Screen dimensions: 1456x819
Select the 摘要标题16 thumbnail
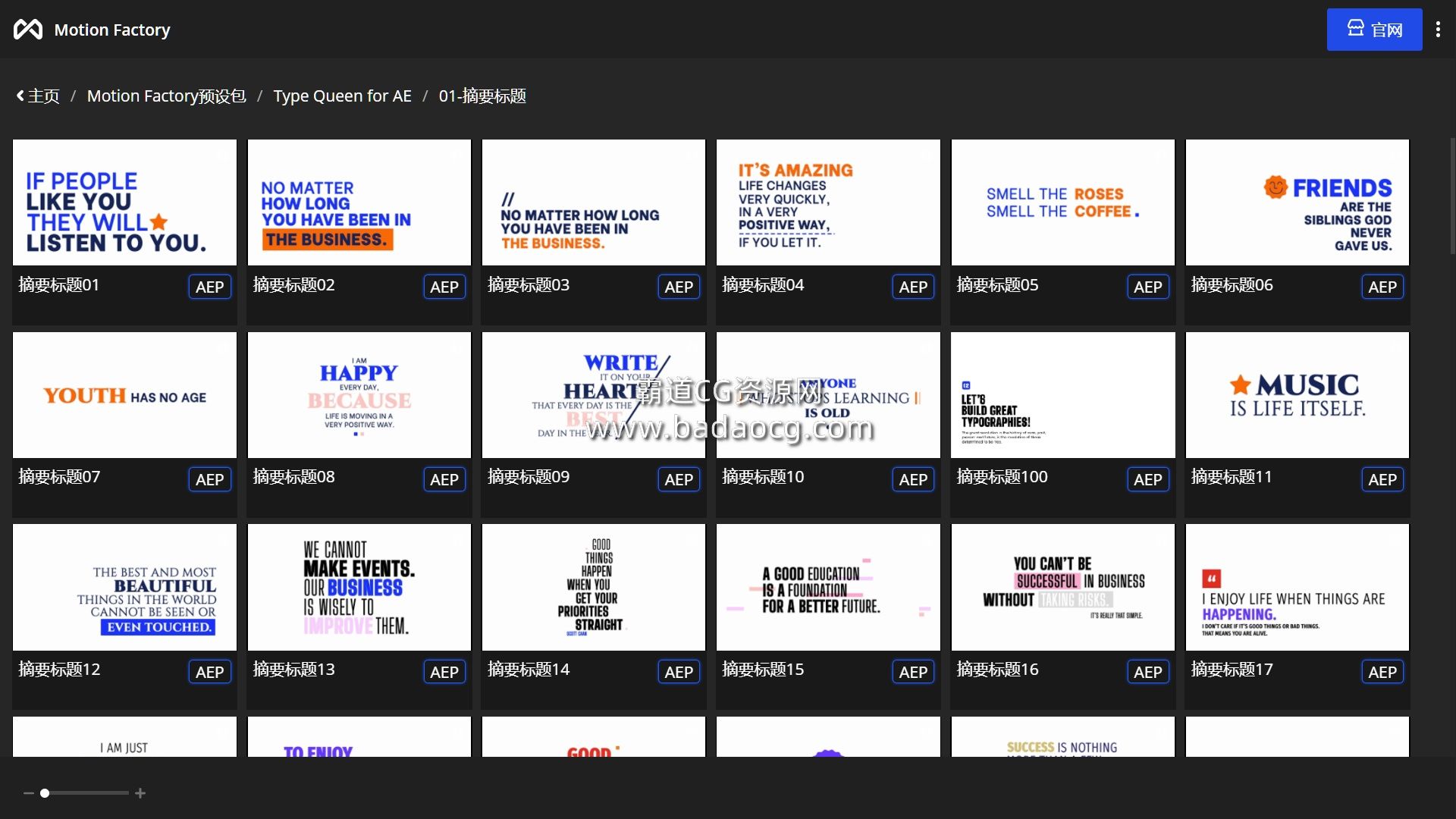tap(1062, 587)
